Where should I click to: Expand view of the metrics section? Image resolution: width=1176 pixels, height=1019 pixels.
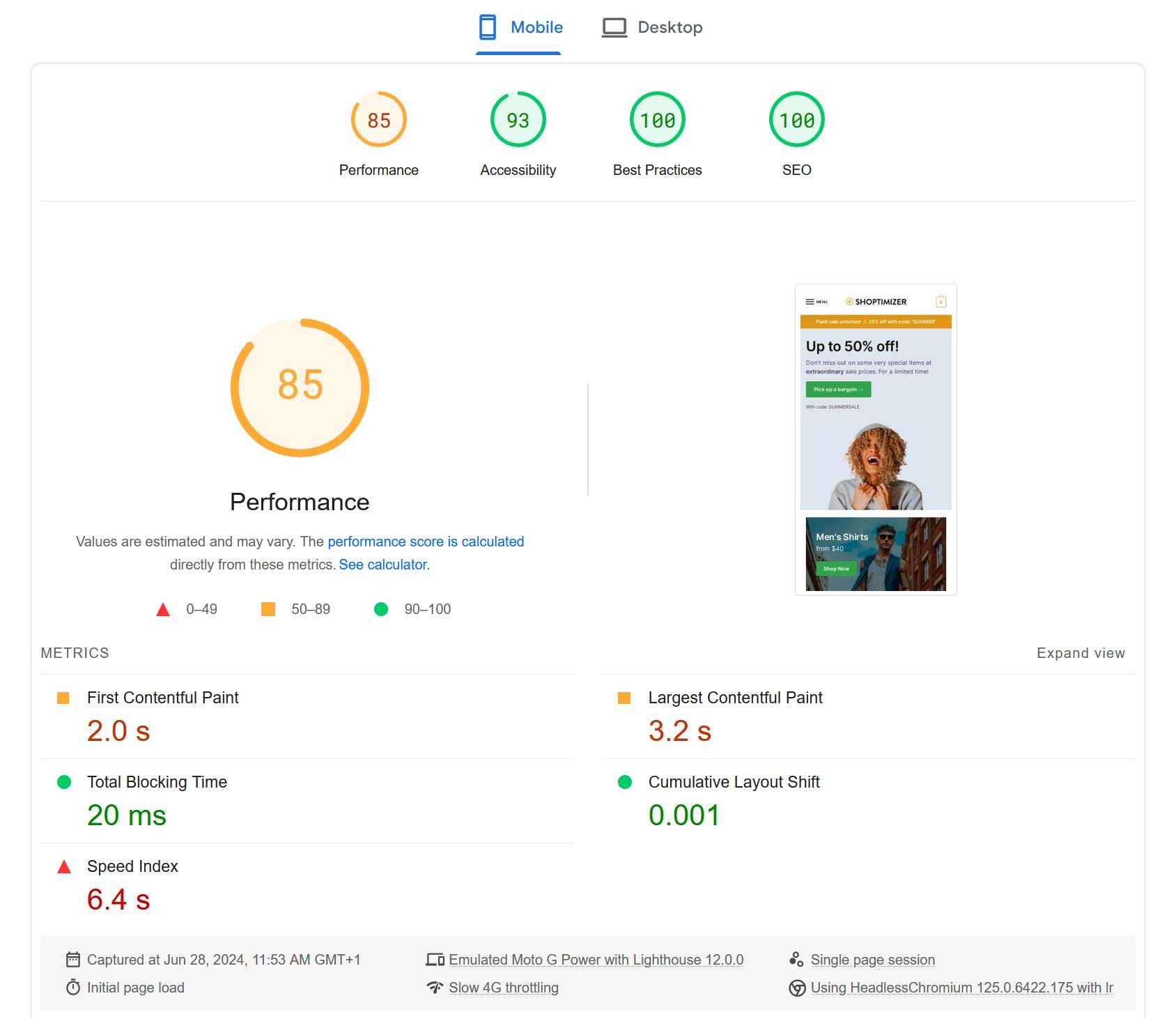tap(1081, 653)
